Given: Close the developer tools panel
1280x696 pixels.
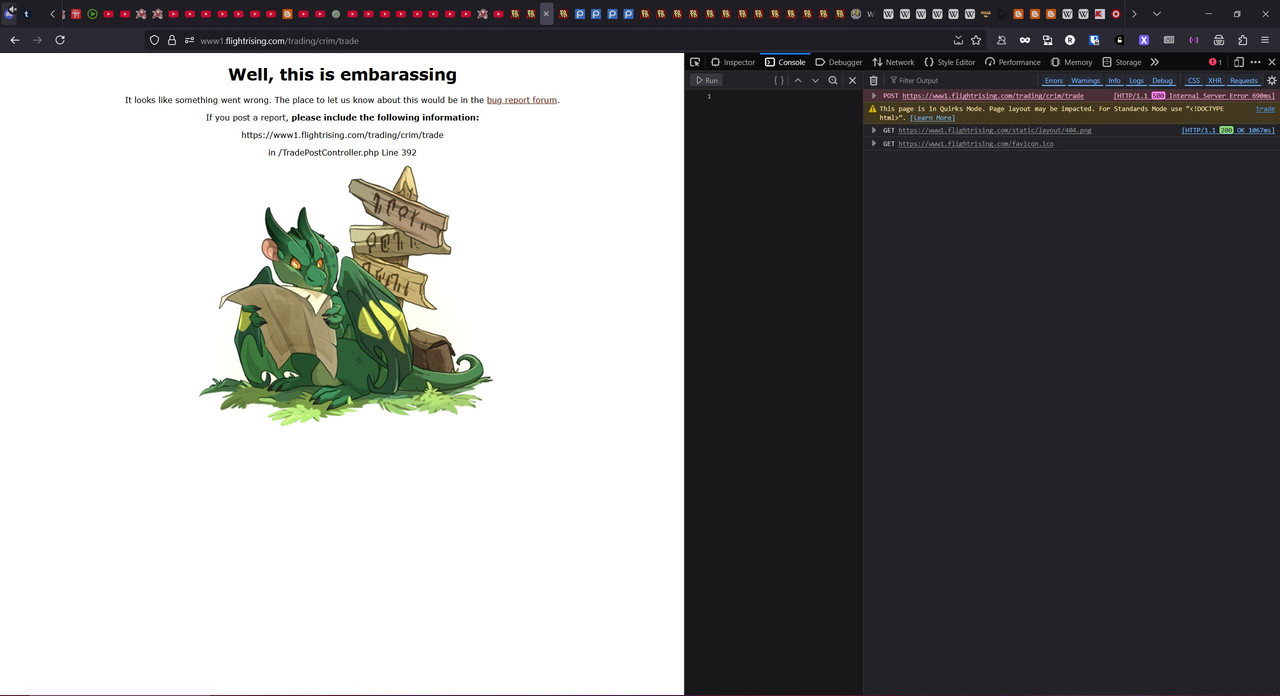Looking at the screenshot, I should (x=1272, y=62).
